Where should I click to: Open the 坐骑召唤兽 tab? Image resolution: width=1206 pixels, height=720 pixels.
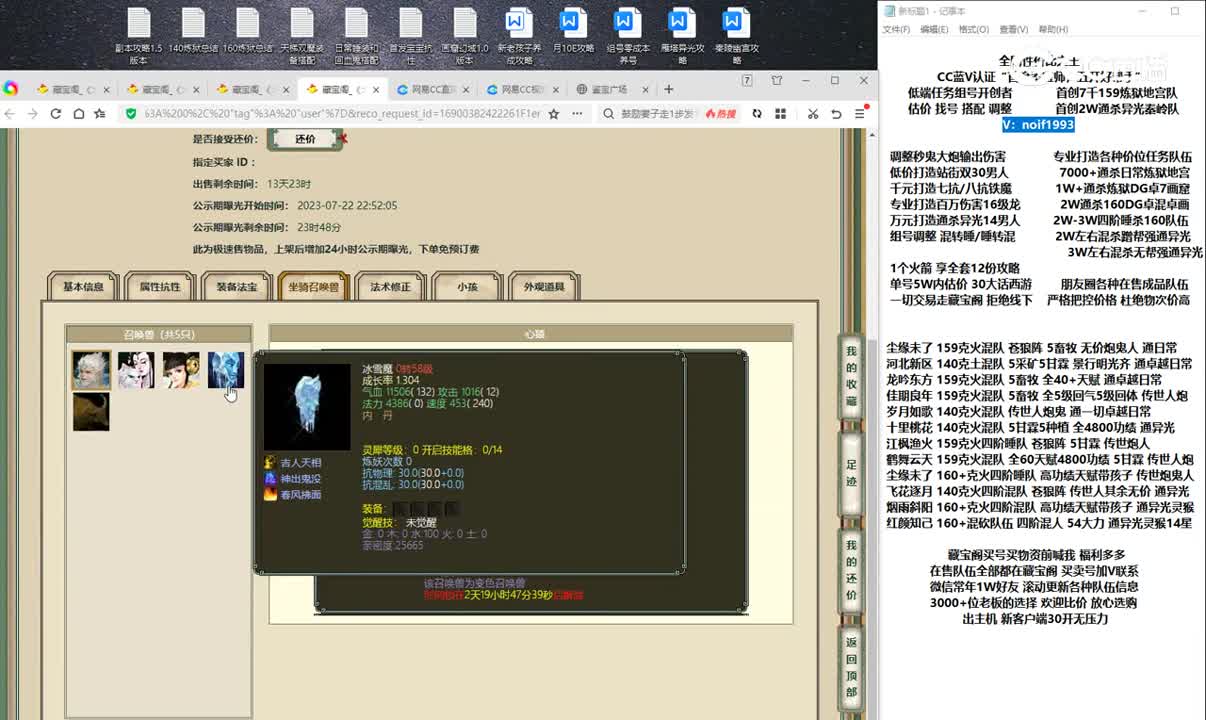pos(313,287)
